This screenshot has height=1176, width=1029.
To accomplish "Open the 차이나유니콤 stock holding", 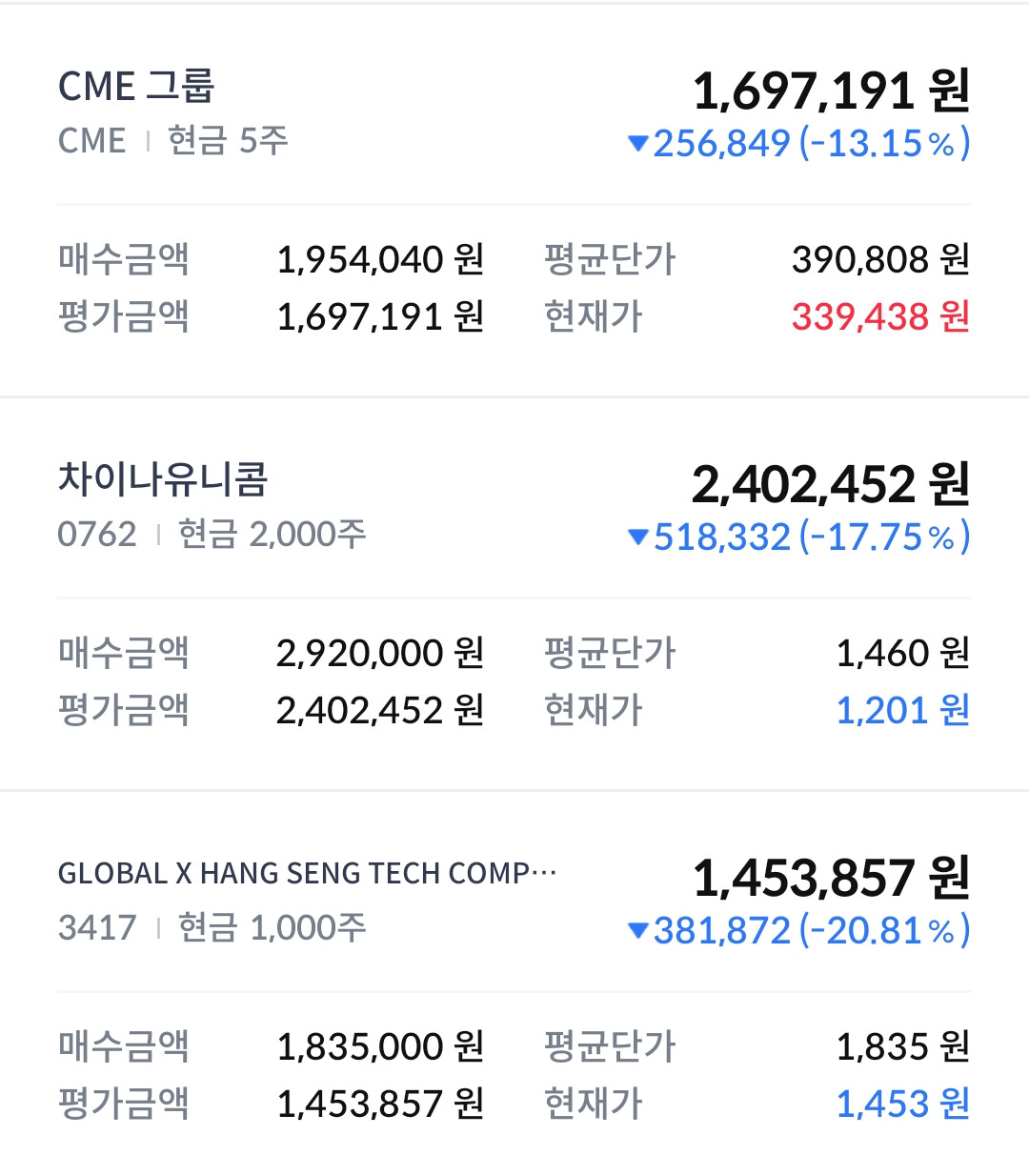I will pyautogui.click(x=163, y=479).
